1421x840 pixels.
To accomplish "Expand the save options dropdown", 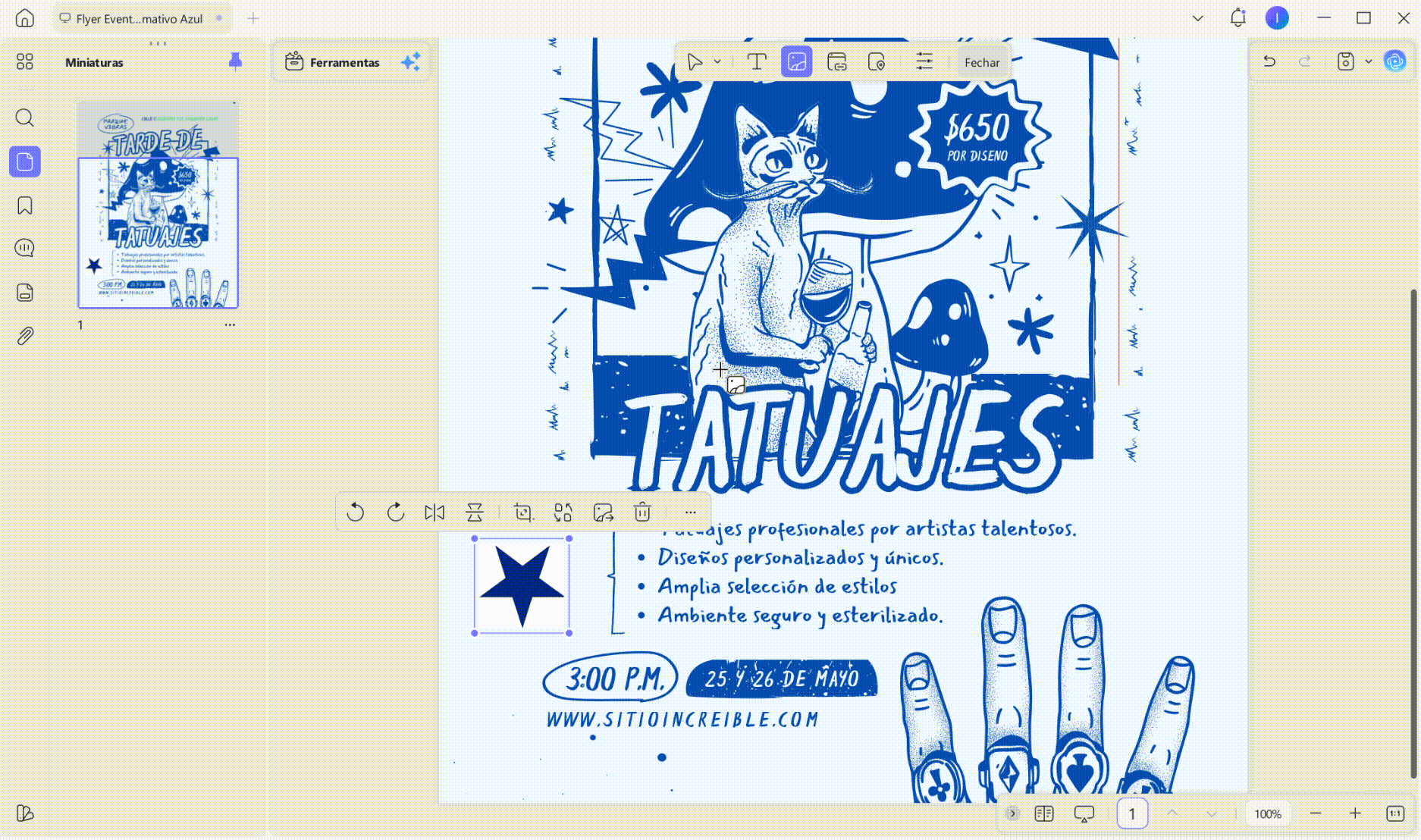I will [1369, 61].
